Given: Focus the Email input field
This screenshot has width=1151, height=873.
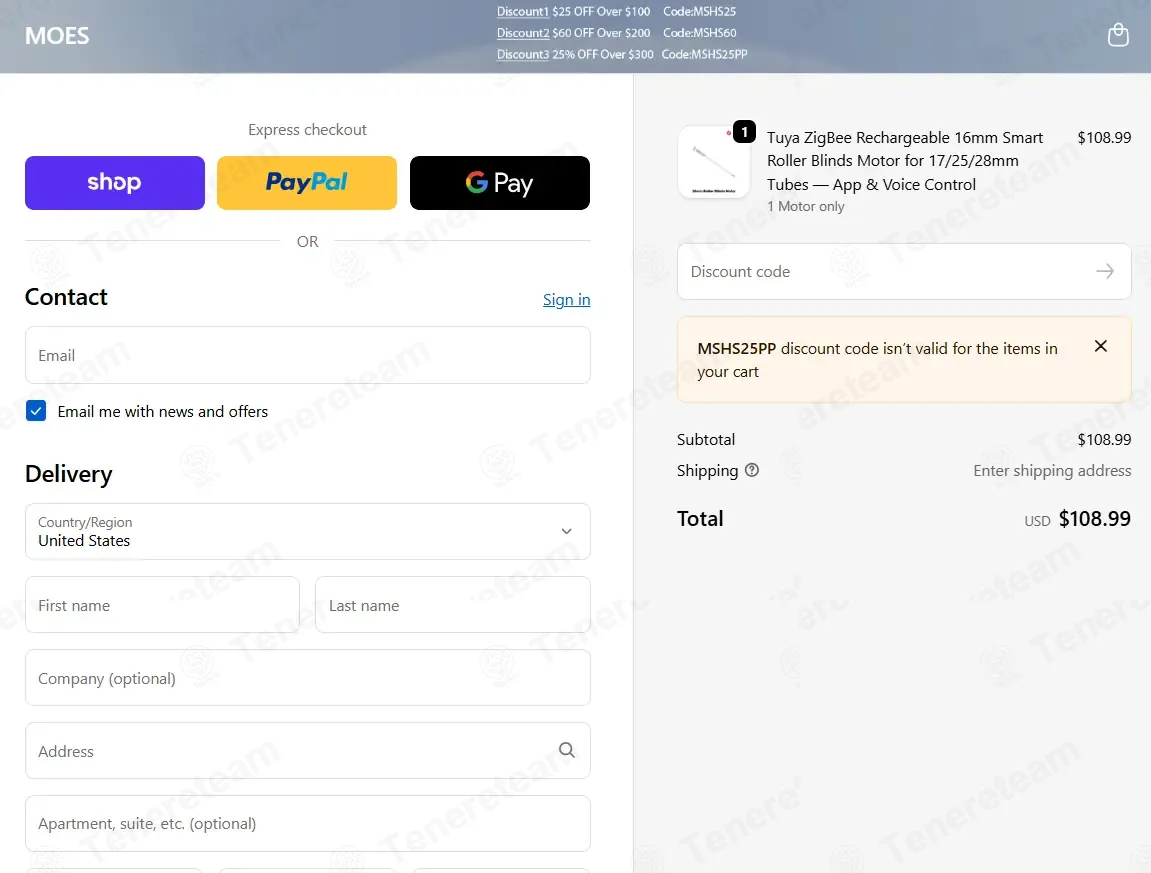Looking at the screenshot, I should tap(308, 355).
